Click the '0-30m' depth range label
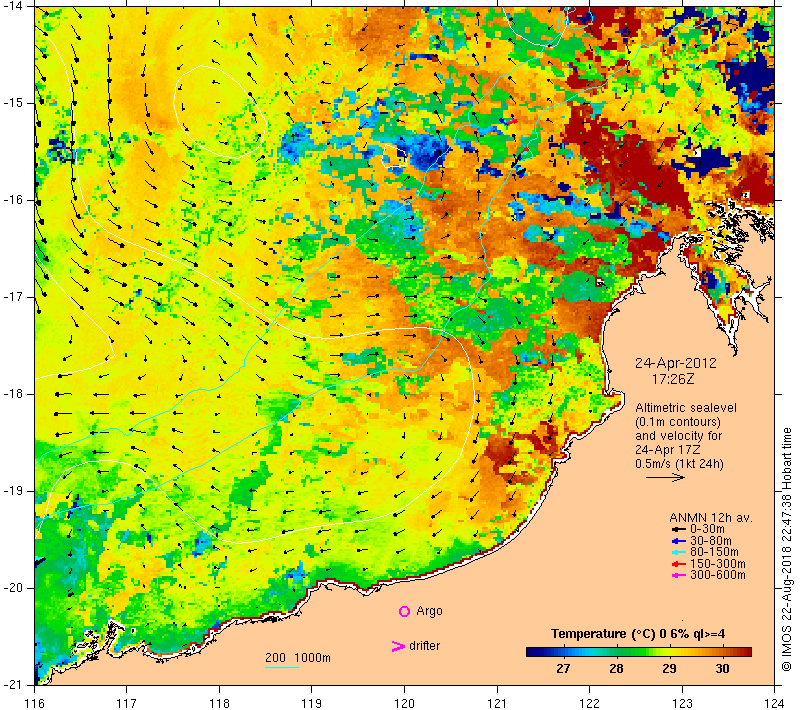 point(707,529)
